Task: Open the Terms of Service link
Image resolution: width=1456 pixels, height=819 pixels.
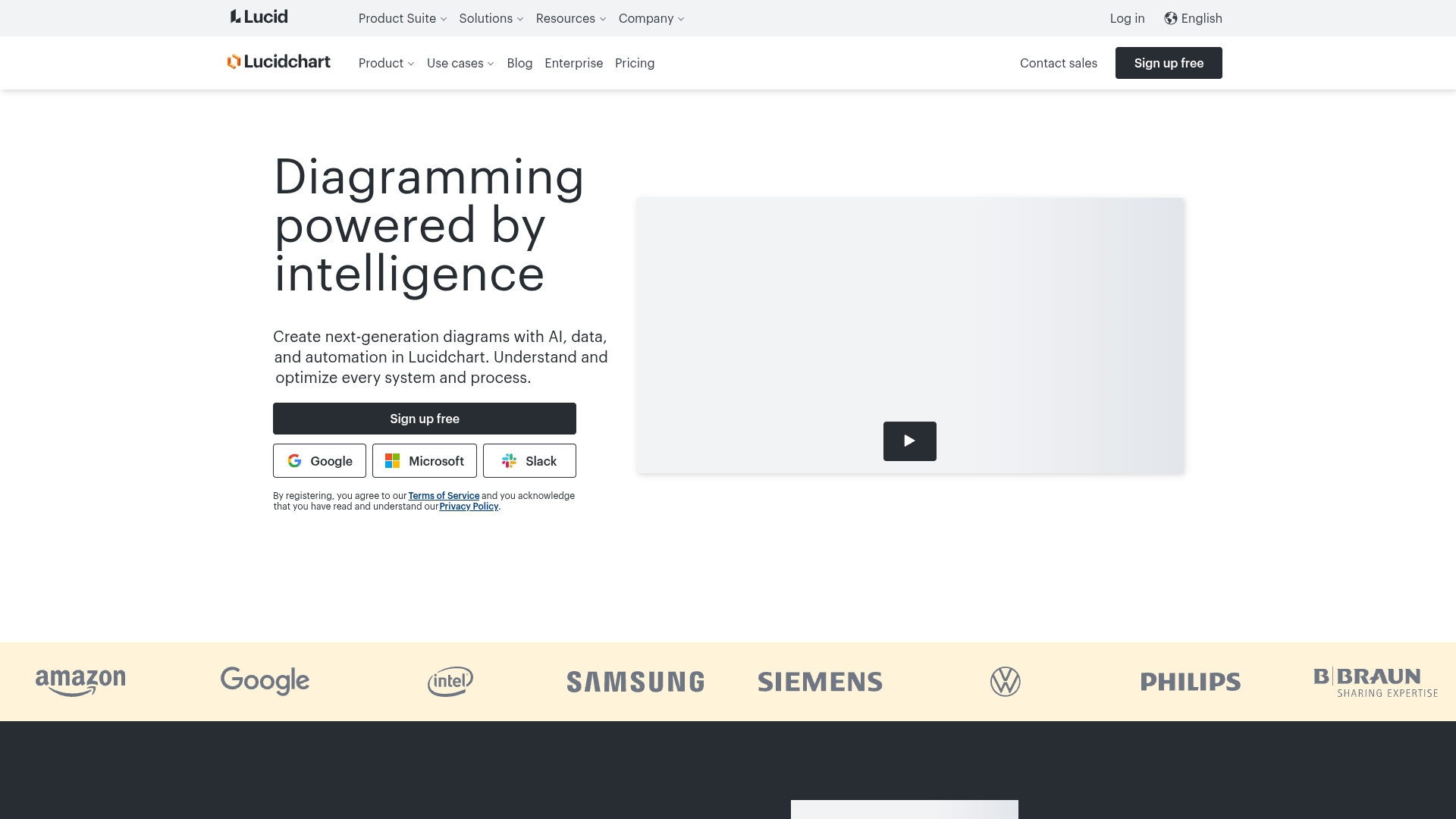Action: [444, 496]
